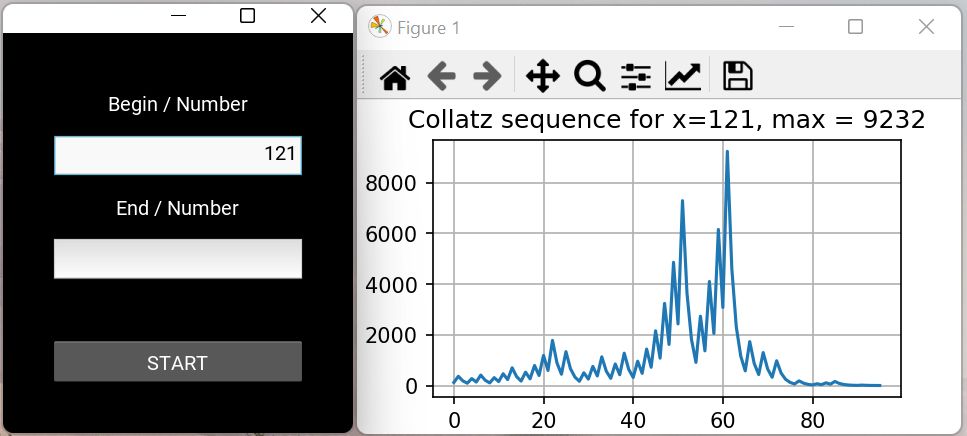Click the highest peak of the plotted line

point(727,152)
